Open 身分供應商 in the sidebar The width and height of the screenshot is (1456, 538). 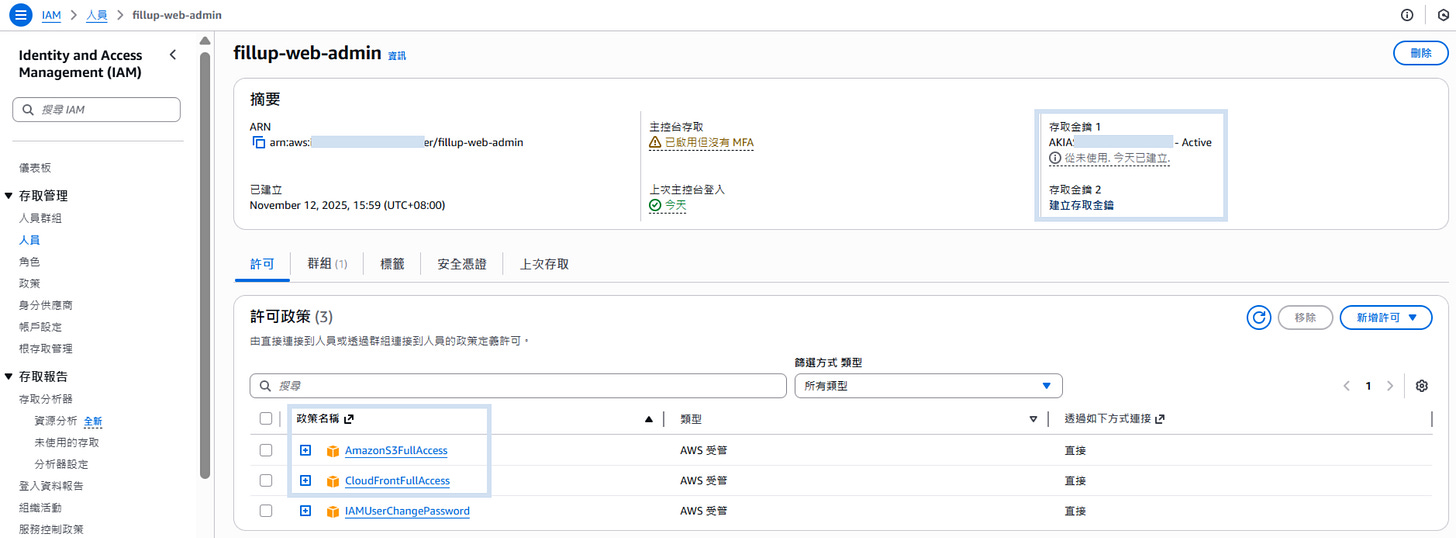click(46, 305)
